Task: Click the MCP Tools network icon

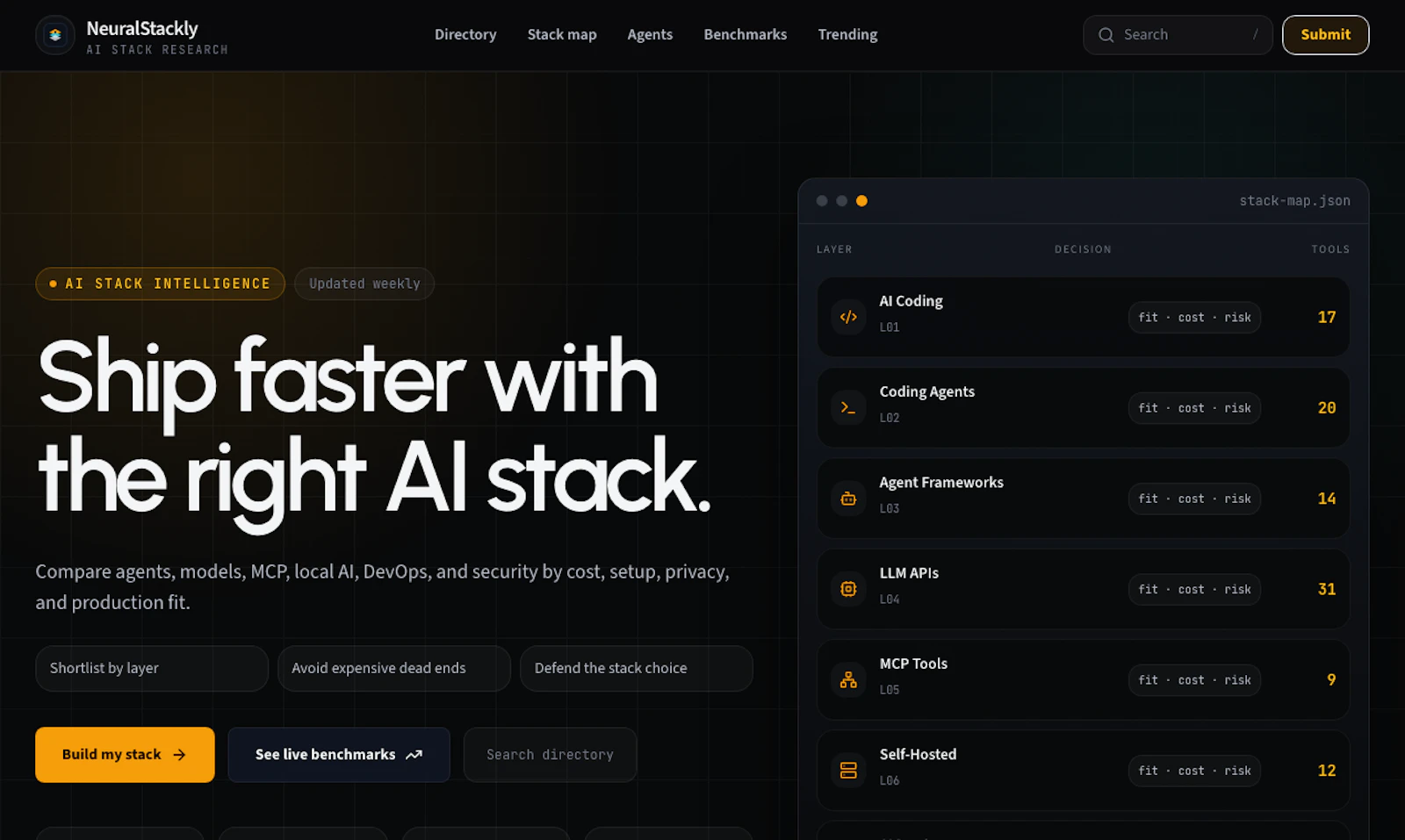Action: 848,679
